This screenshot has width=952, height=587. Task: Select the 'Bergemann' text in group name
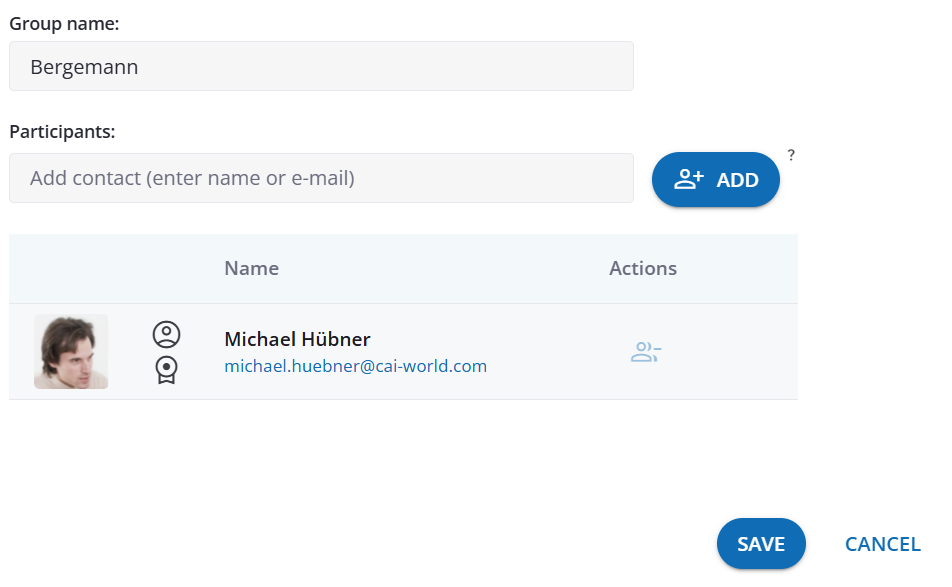pos(84,67)
